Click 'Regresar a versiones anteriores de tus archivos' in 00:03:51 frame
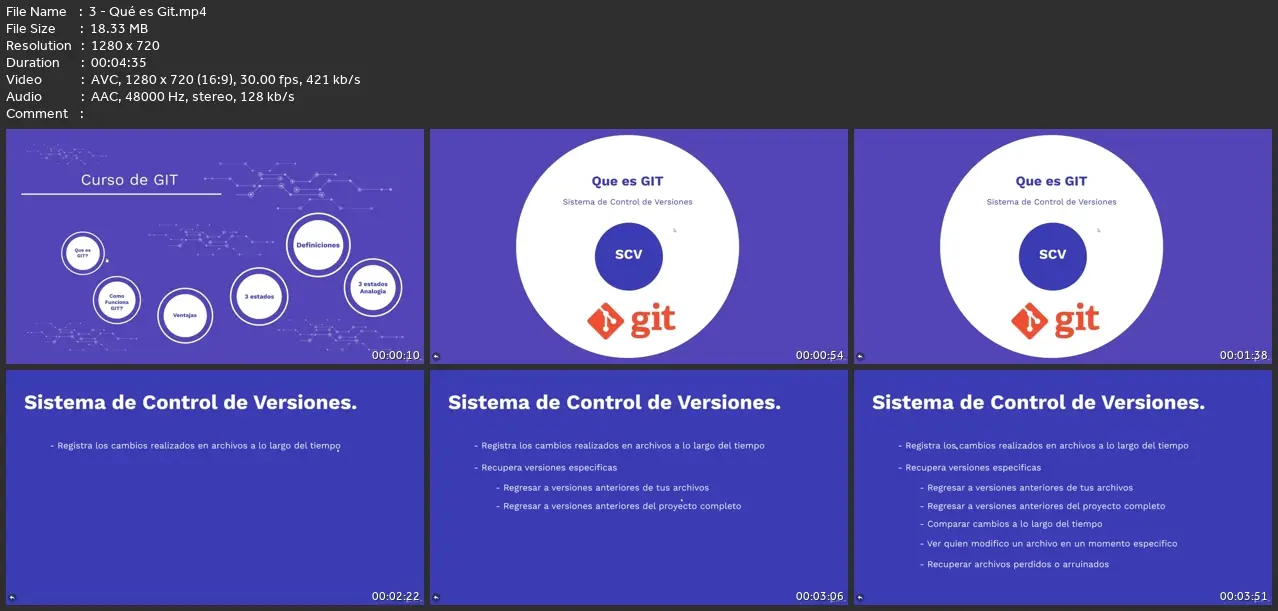This screenshot has width=1278, height=611. tap(1026, 488)
